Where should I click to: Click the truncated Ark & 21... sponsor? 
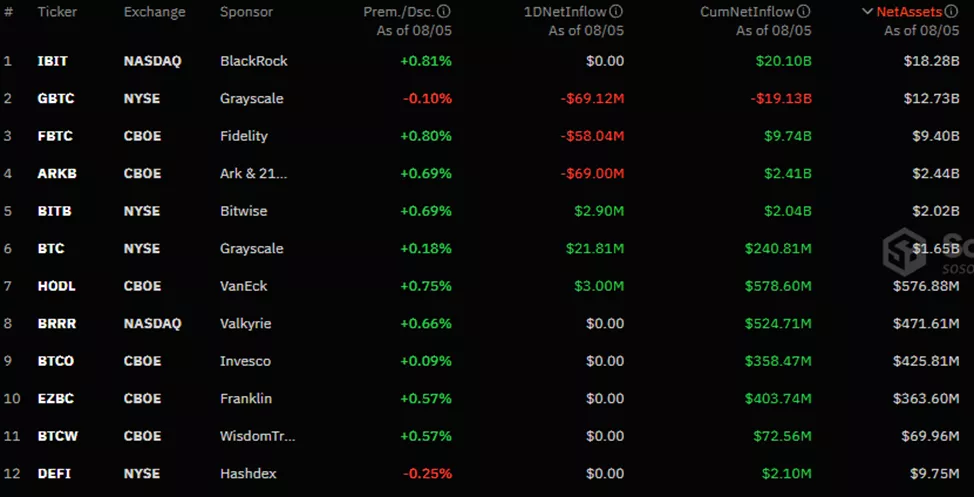click(253, 174)
